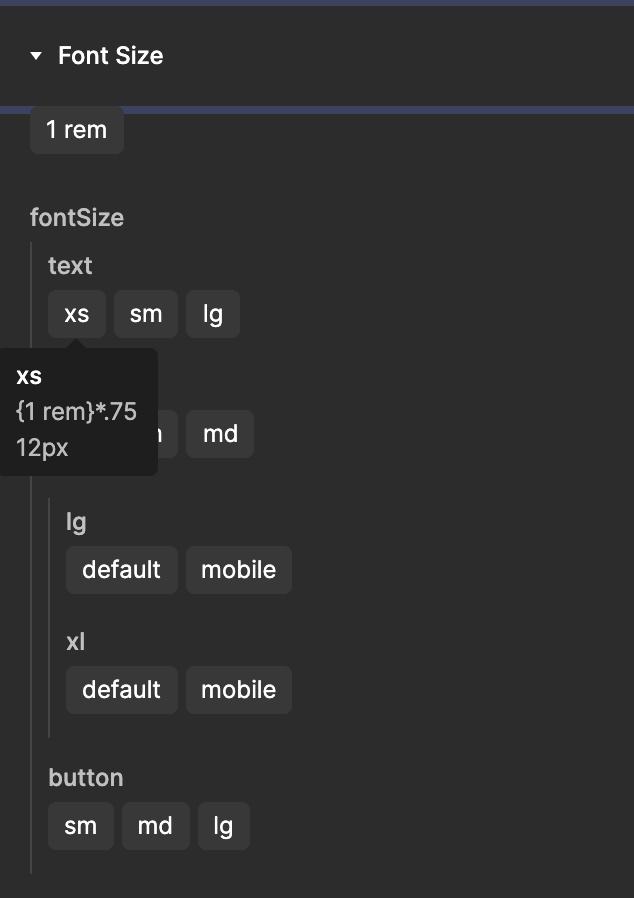Click the text group label
634x898 pixels.
pyautogui.click(x=69, y=265)
